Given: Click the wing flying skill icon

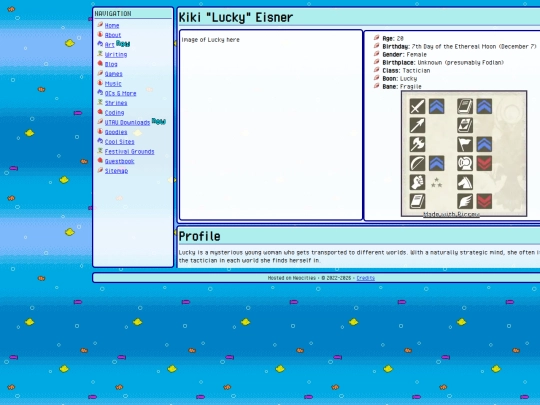Looking at the screenshot, I should click(x=465, y=201).
